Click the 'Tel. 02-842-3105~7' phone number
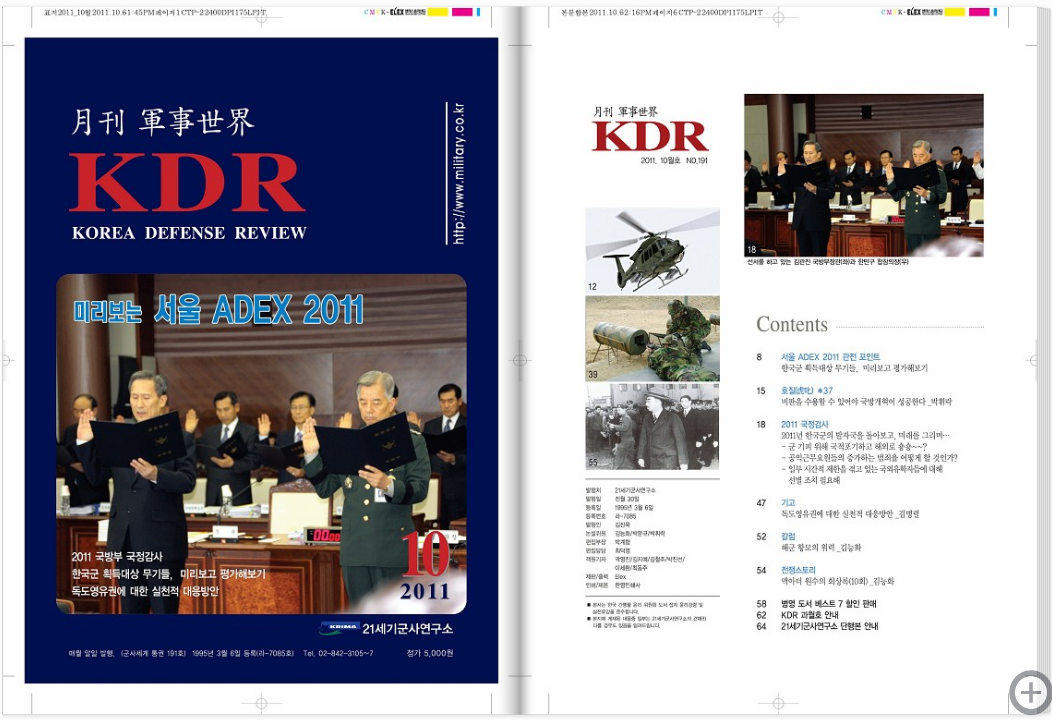 click(x=338, y=653)
